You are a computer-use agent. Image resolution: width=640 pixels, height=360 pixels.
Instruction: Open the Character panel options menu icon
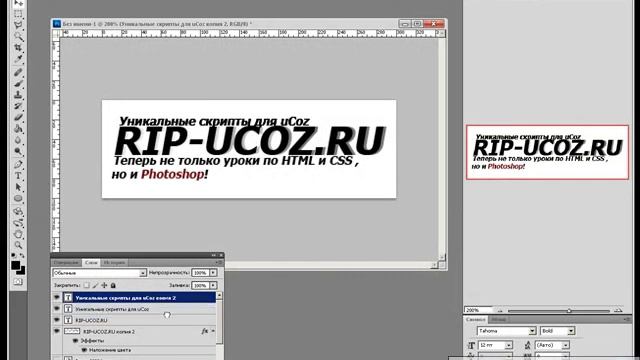628,319
